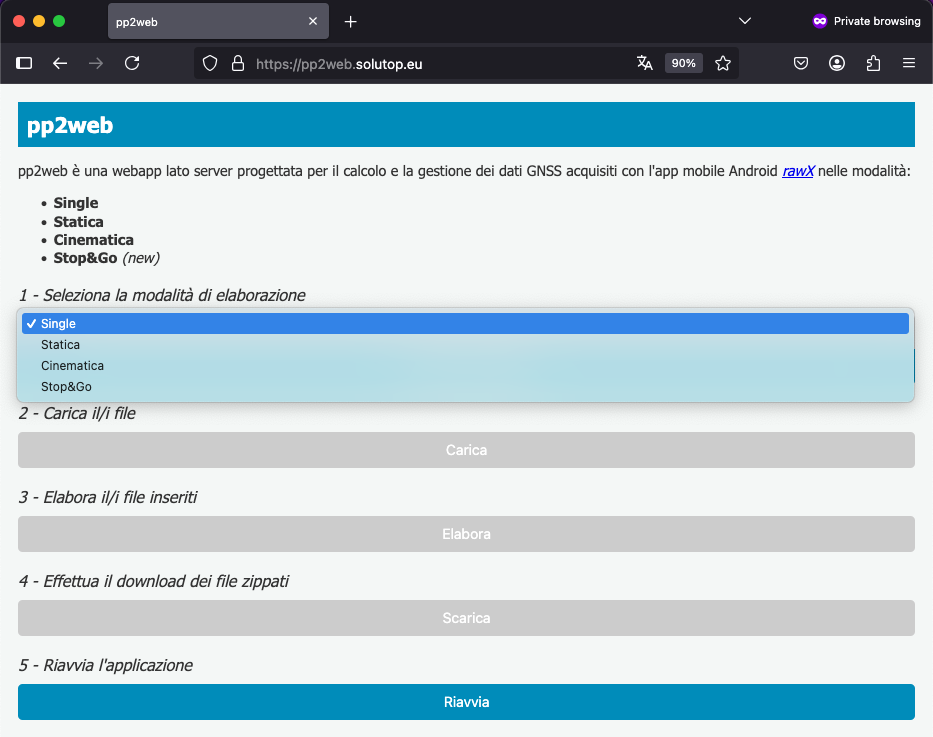Select the pp2web browser tab
Viewport: 933px width, 737px height.
coord(218,21)
